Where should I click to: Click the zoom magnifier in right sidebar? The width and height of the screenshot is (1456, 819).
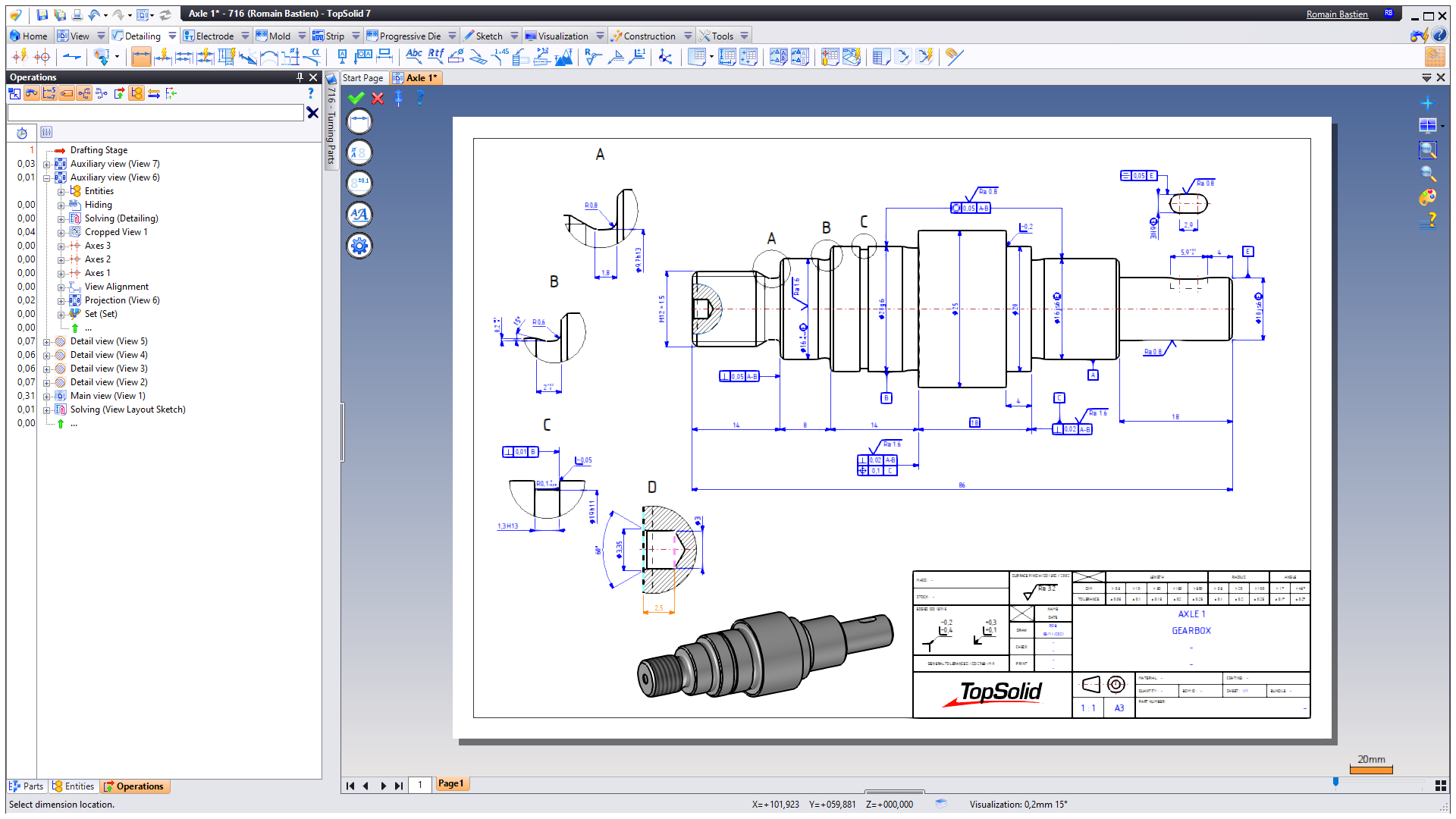tap(1427, 174)
